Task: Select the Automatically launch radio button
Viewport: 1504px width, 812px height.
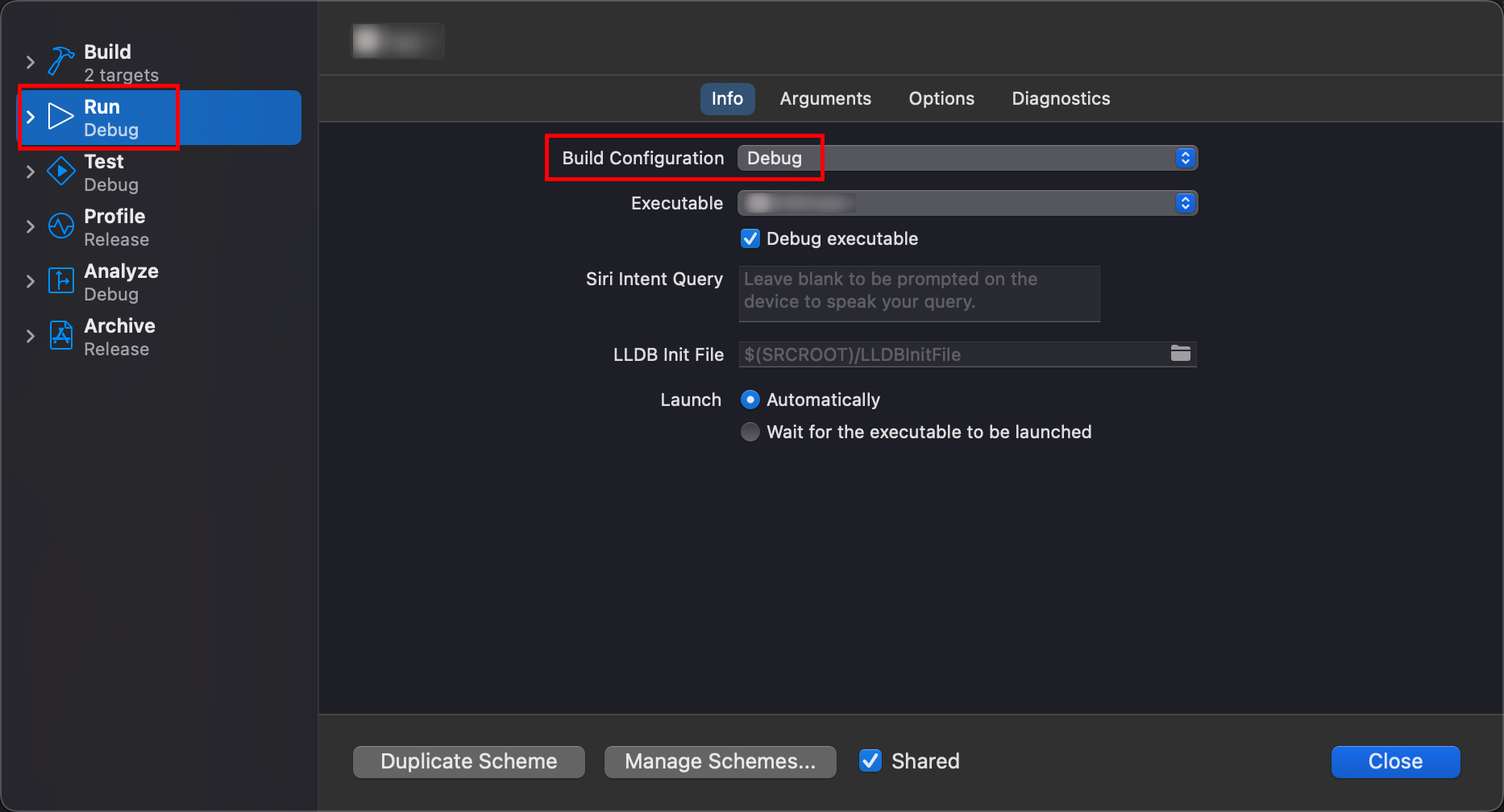Action: [x=750, y=400]
